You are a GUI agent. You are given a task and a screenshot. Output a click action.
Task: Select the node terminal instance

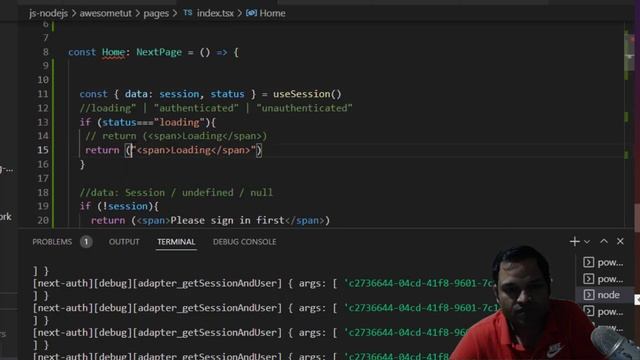click(x=608, y=295)
